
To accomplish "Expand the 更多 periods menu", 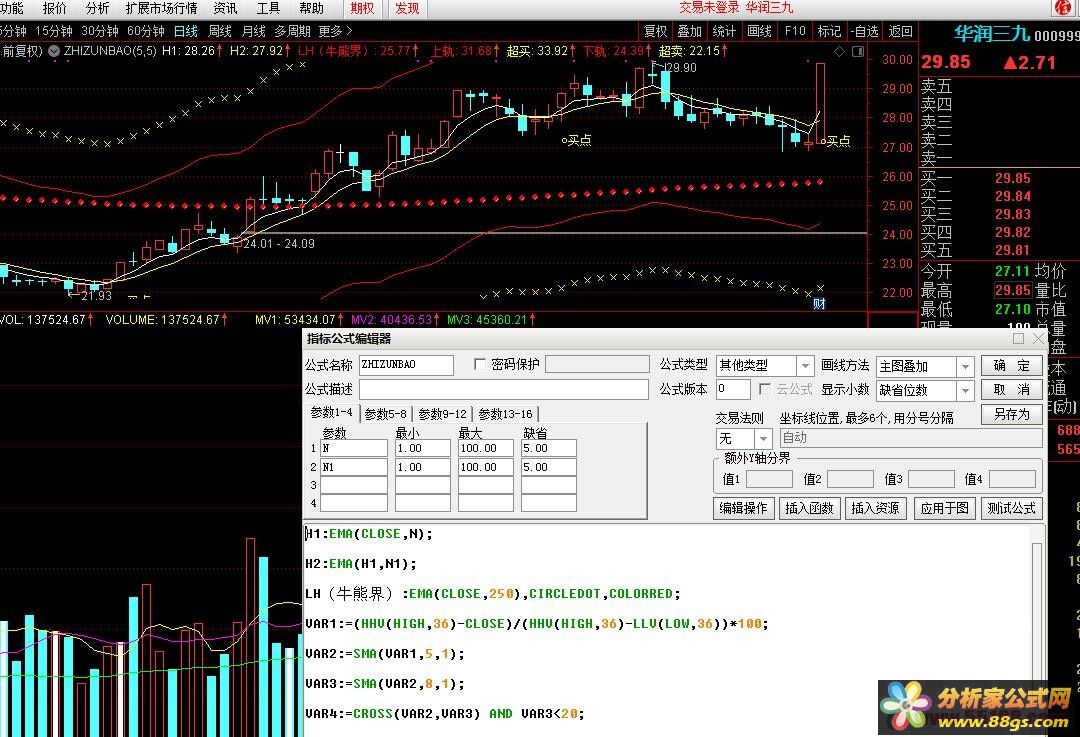I will (335, 31).
